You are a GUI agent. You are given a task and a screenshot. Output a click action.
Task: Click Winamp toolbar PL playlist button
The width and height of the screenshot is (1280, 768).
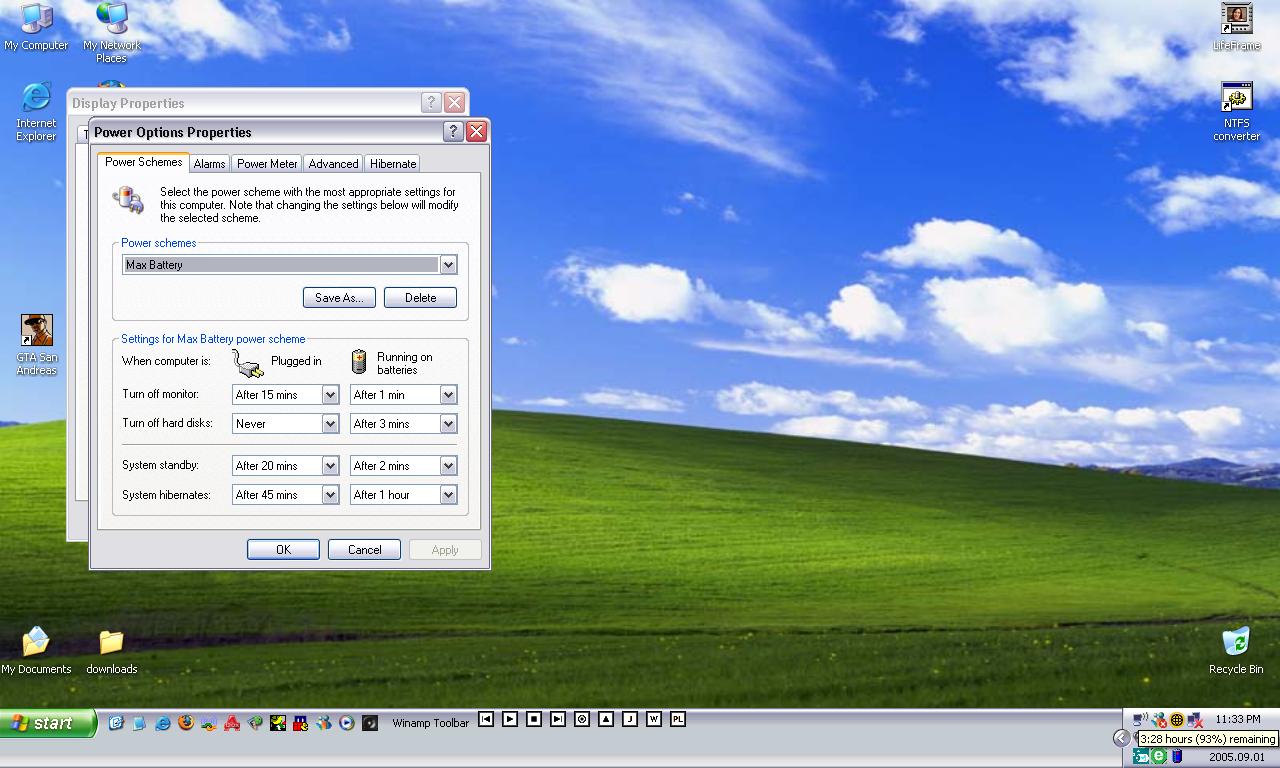tap(678, 719)
